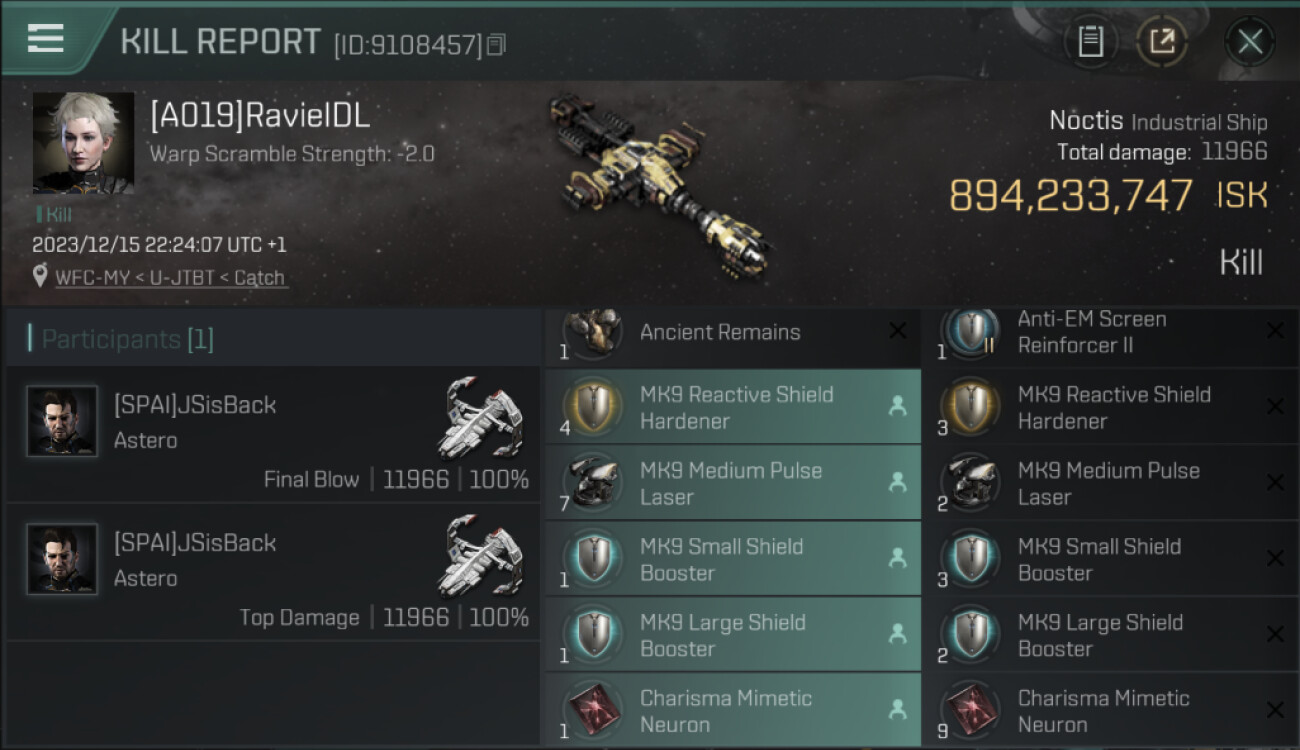Copy the kill report ID
The height and width of the screenshot is (750, 1300).
497,45
